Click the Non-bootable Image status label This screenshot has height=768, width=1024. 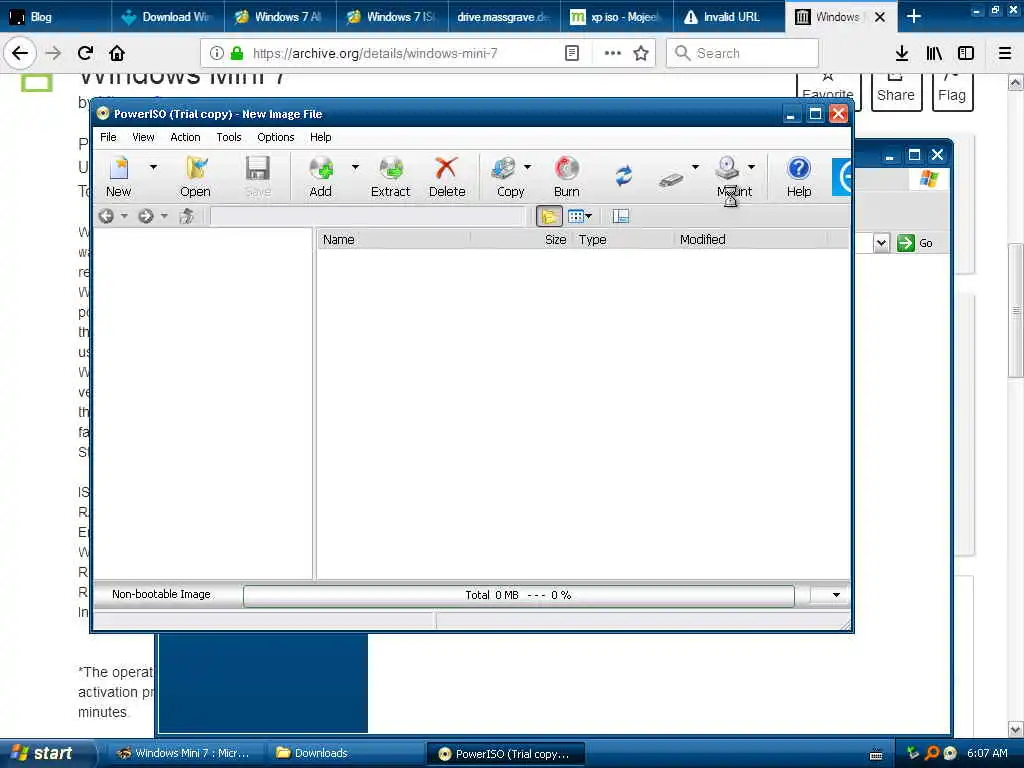(161, 594)
